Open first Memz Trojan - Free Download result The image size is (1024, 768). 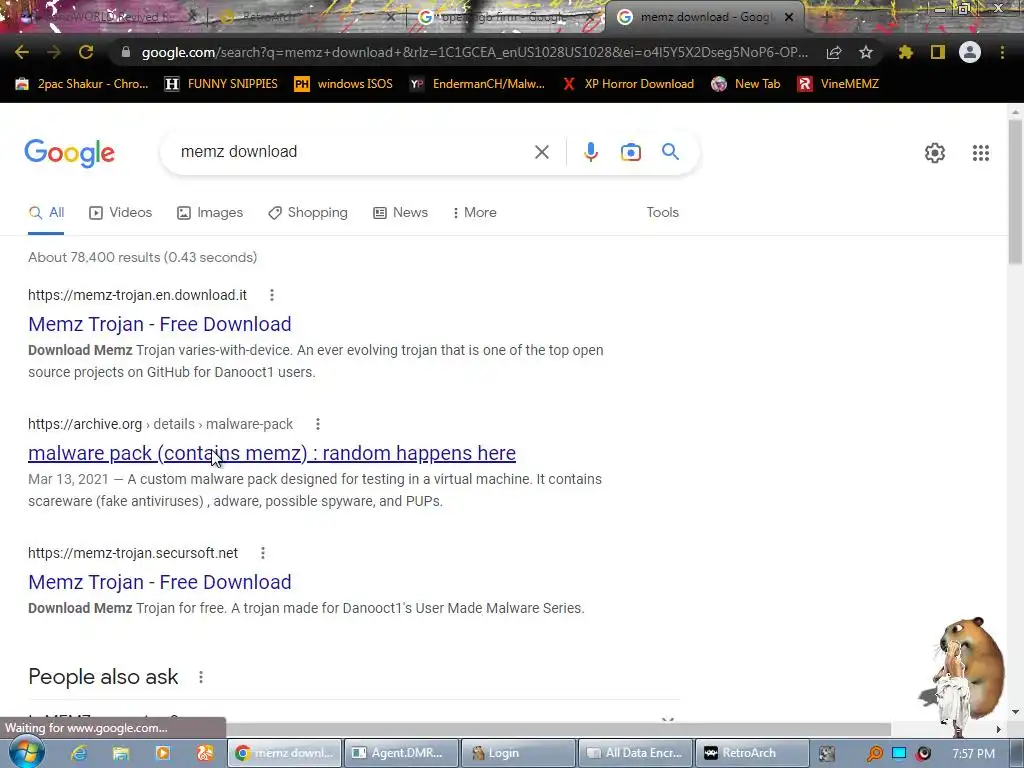[159, 324]
